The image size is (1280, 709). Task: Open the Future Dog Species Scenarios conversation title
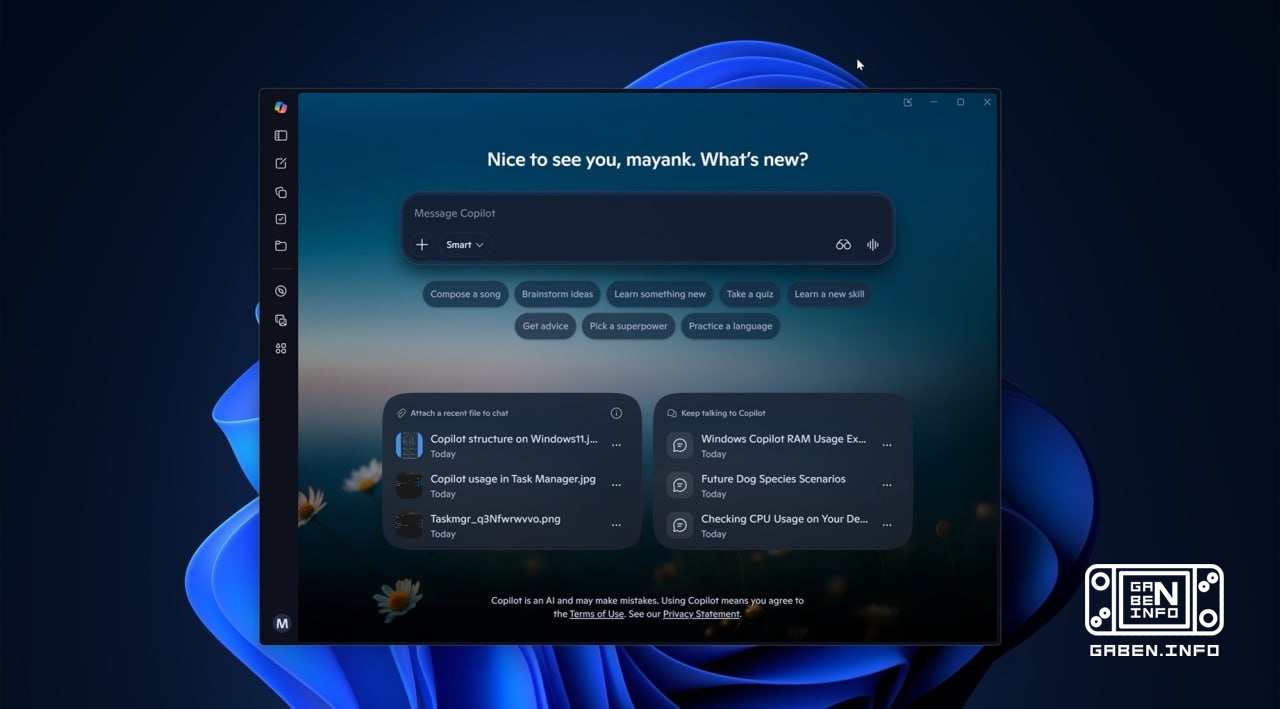click(x=773, y=479)
